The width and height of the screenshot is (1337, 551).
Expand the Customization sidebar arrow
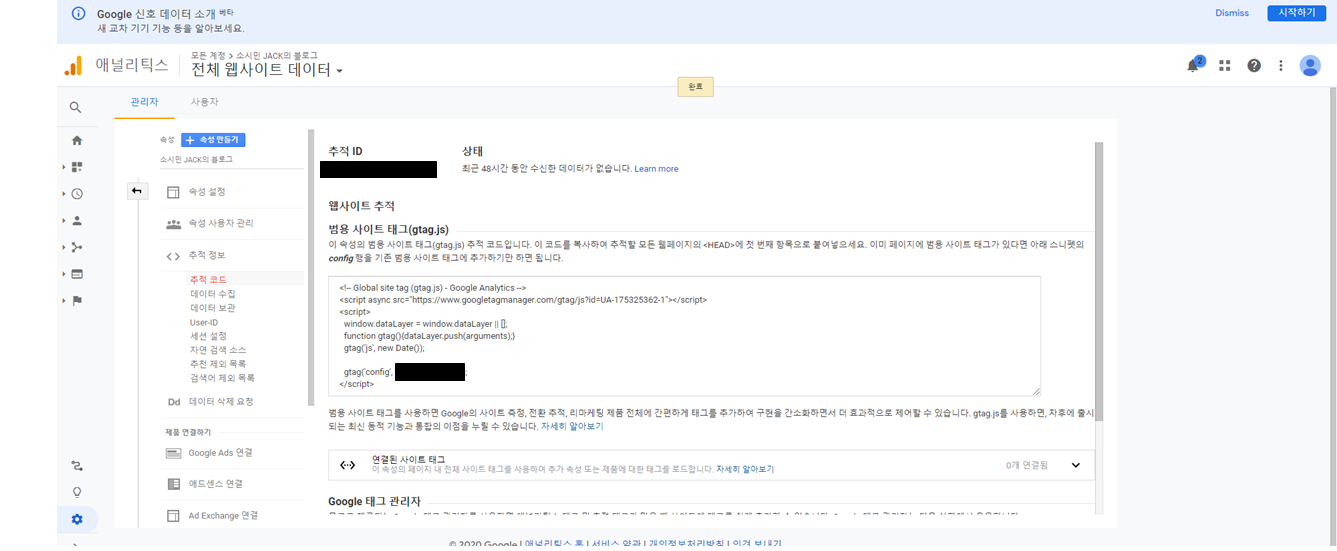point(64,167)
